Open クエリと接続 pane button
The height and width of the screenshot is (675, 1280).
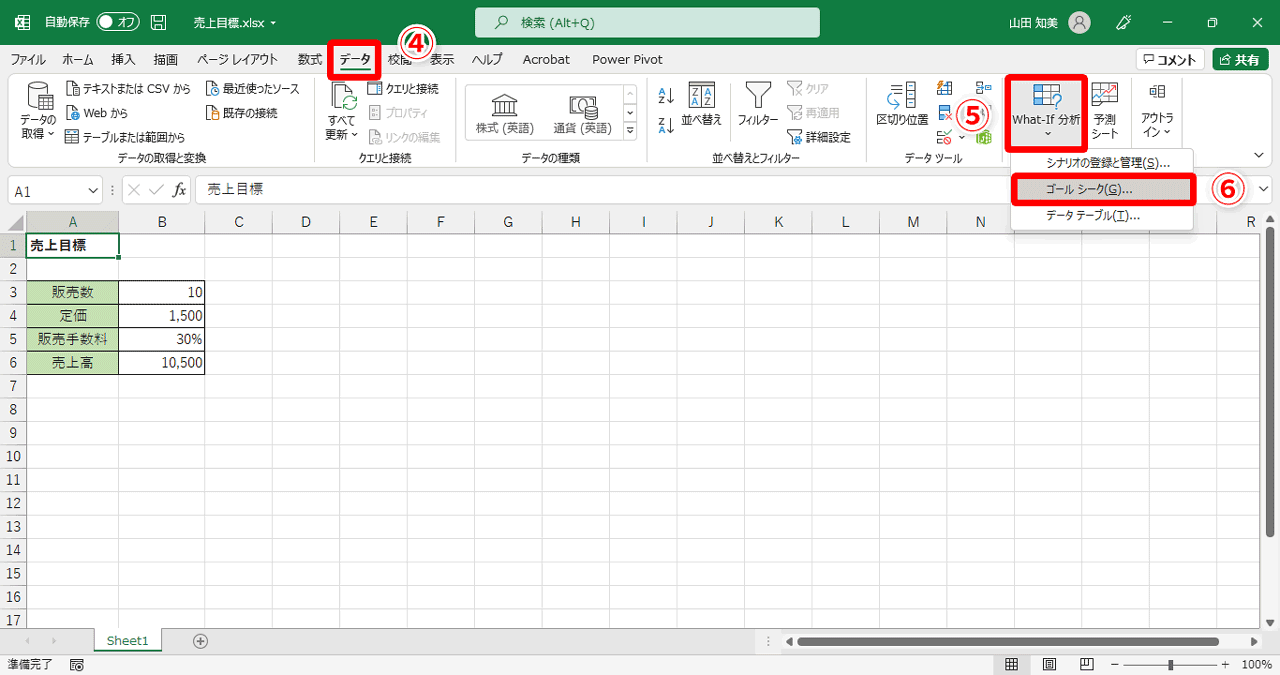pos(403,89)
